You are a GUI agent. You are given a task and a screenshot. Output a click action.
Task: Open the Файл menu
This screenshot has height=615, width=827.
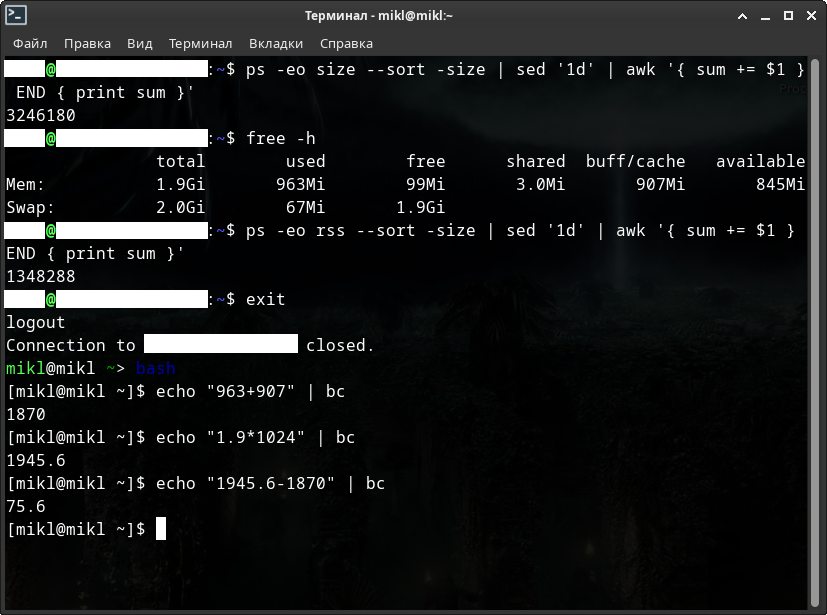coord(30,43)
